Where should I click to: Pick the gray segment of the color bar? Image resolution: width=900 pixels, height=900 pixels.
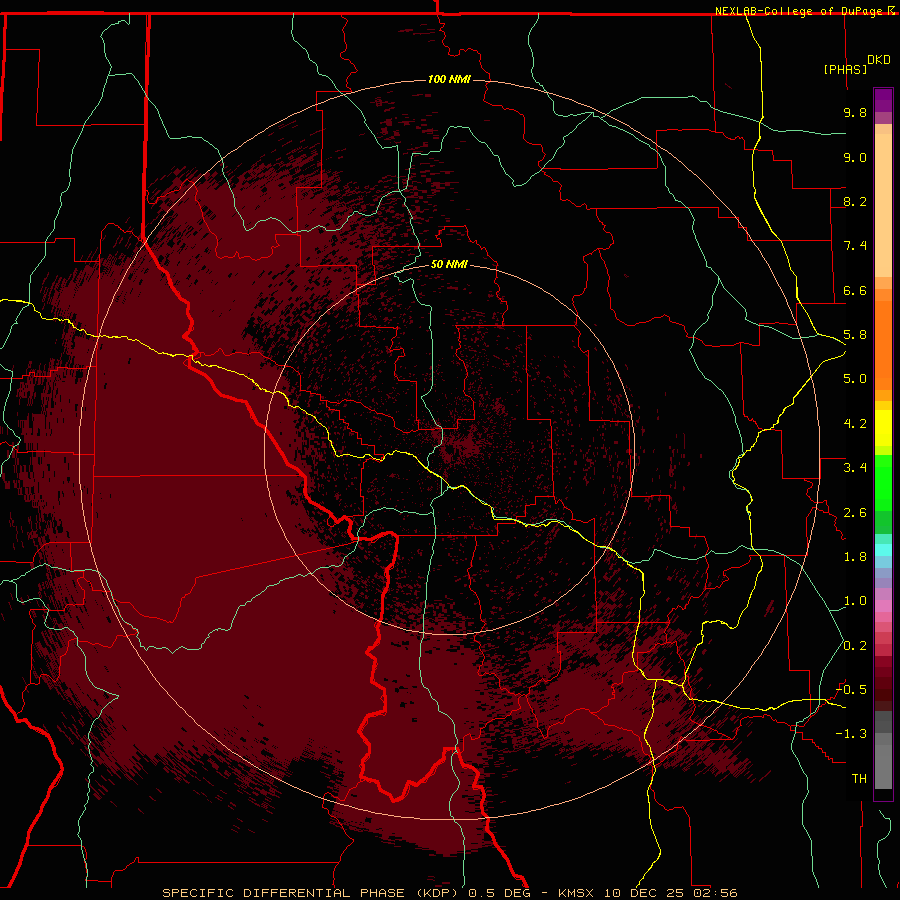[883, 750]
